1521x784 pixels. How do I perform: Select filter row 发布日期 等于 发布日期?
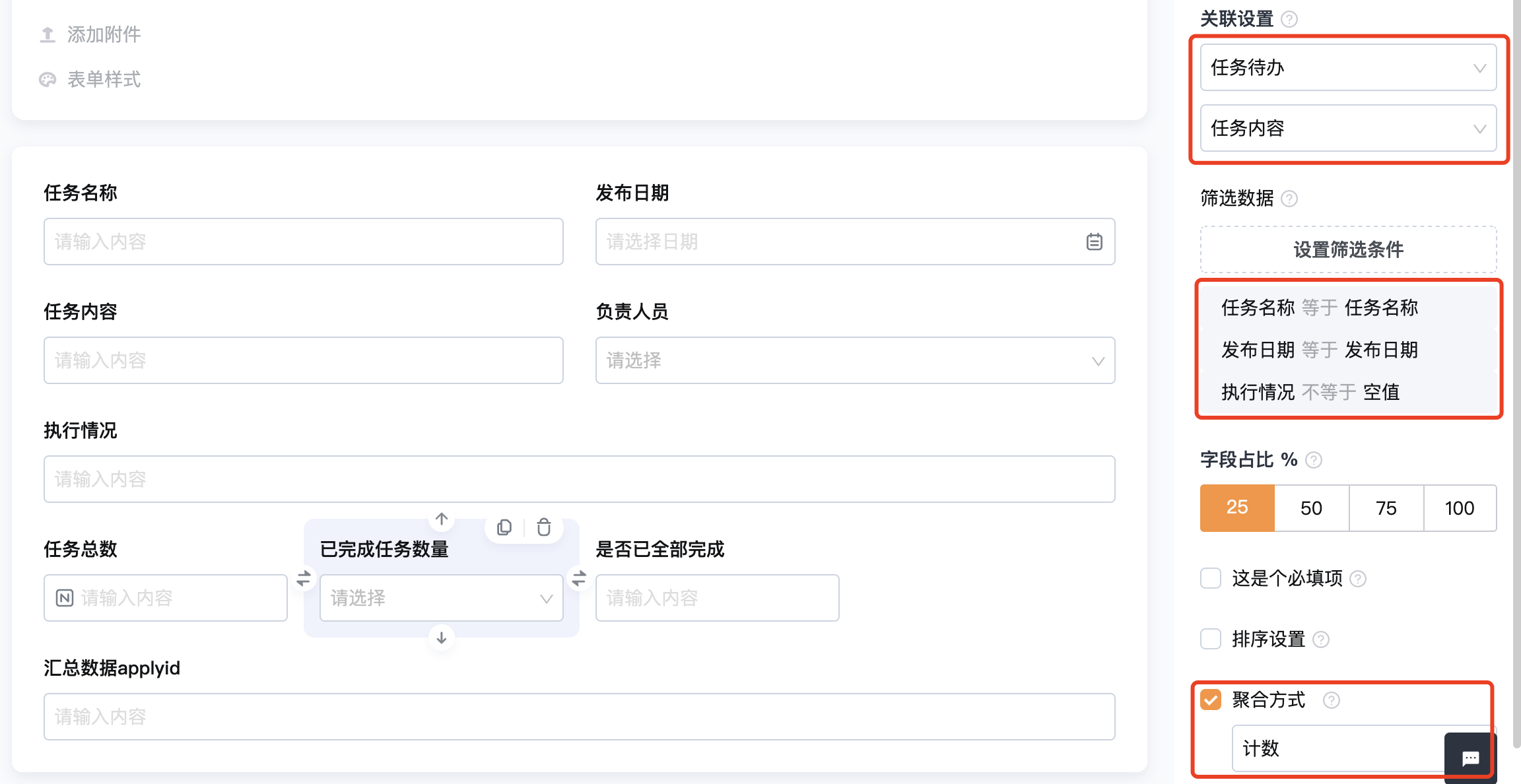(1348, 350)
